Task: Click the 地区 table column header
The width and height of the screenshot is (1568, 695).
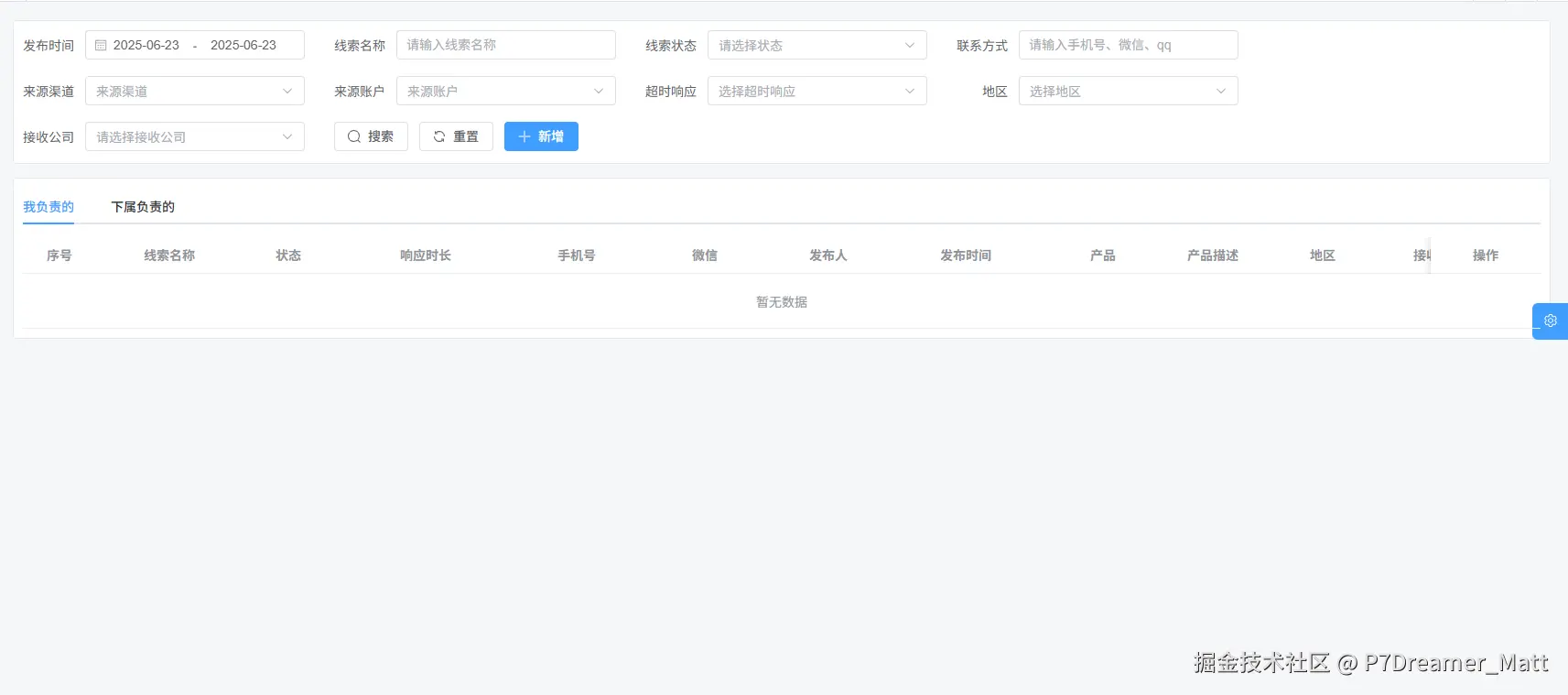Action: pyautogui.click(x=1323, y=255)
